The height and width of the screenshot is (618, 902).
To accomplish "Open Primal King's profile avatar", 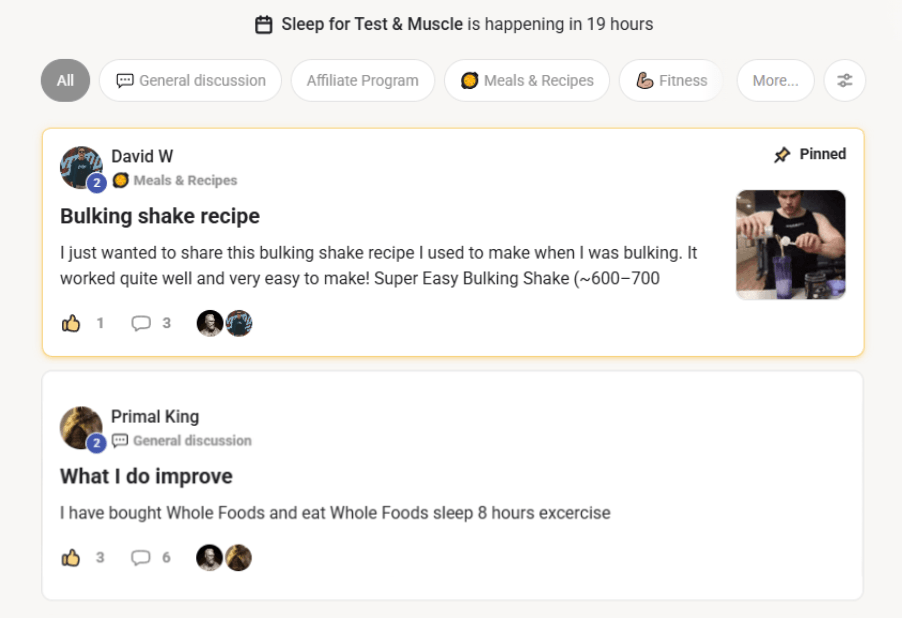I will pyautogui.click(x=81, y=427).
